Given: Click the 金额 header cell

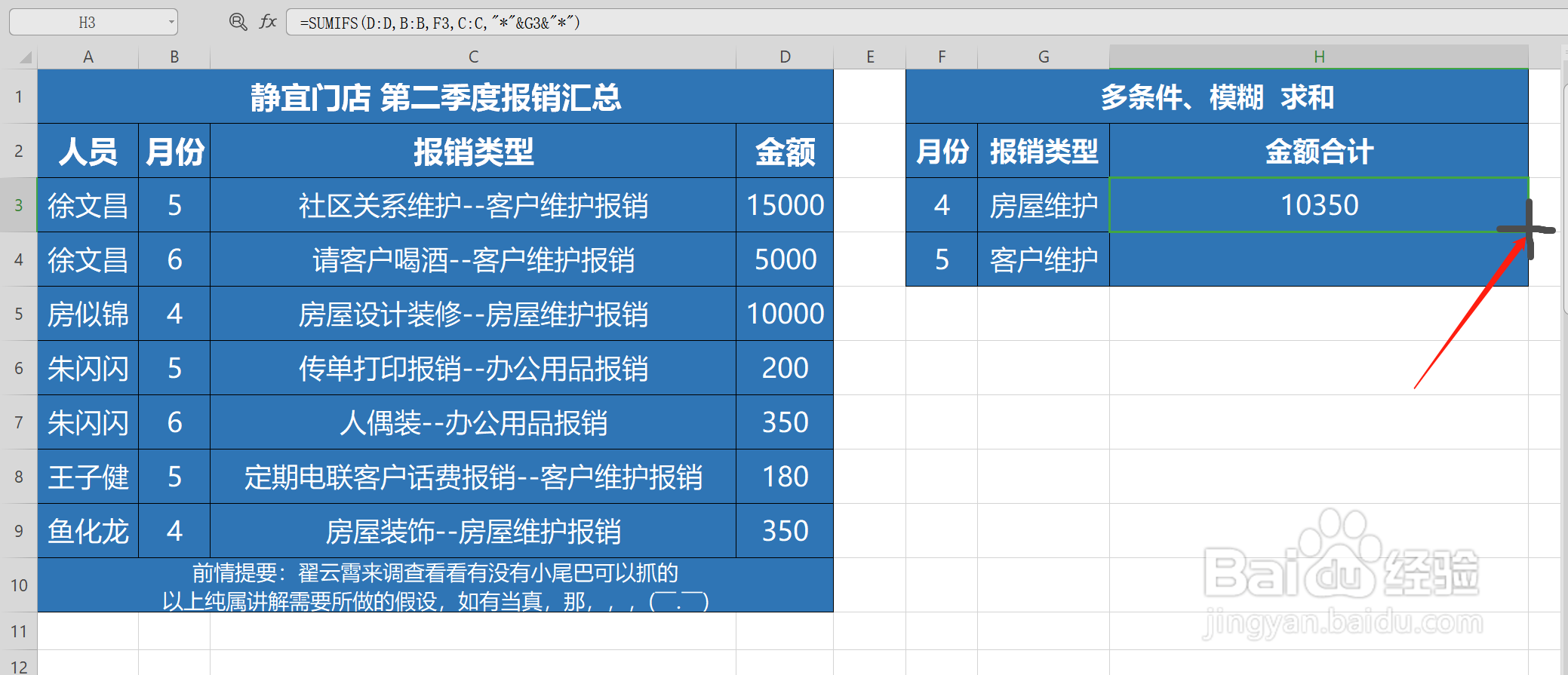Looking at the screenshot, I should [x=785, y=151].
